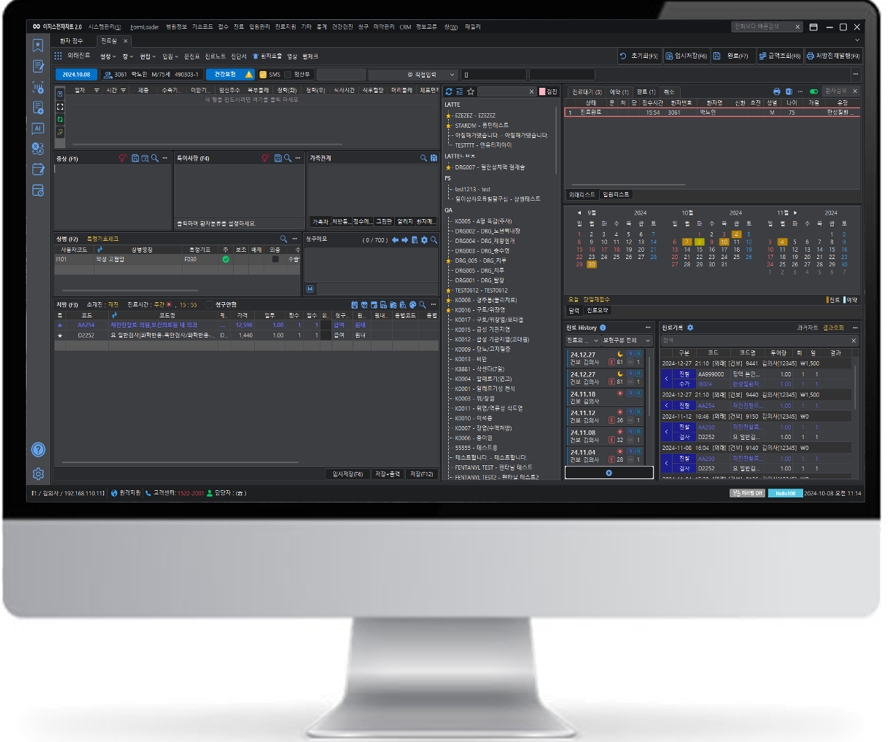
Task: Click the printer icon in waiting list panel
Action: point(775,91)
